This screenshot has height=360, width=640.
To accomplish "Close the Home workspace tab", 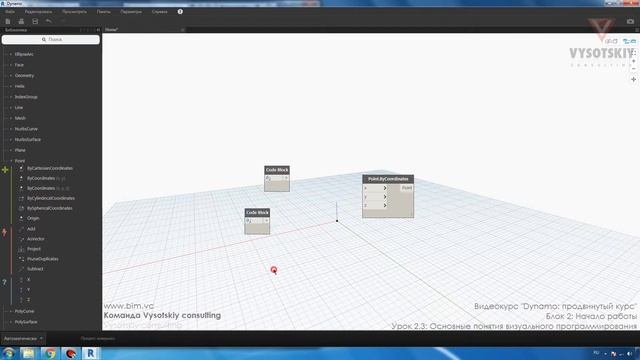I will pos(182,29).
